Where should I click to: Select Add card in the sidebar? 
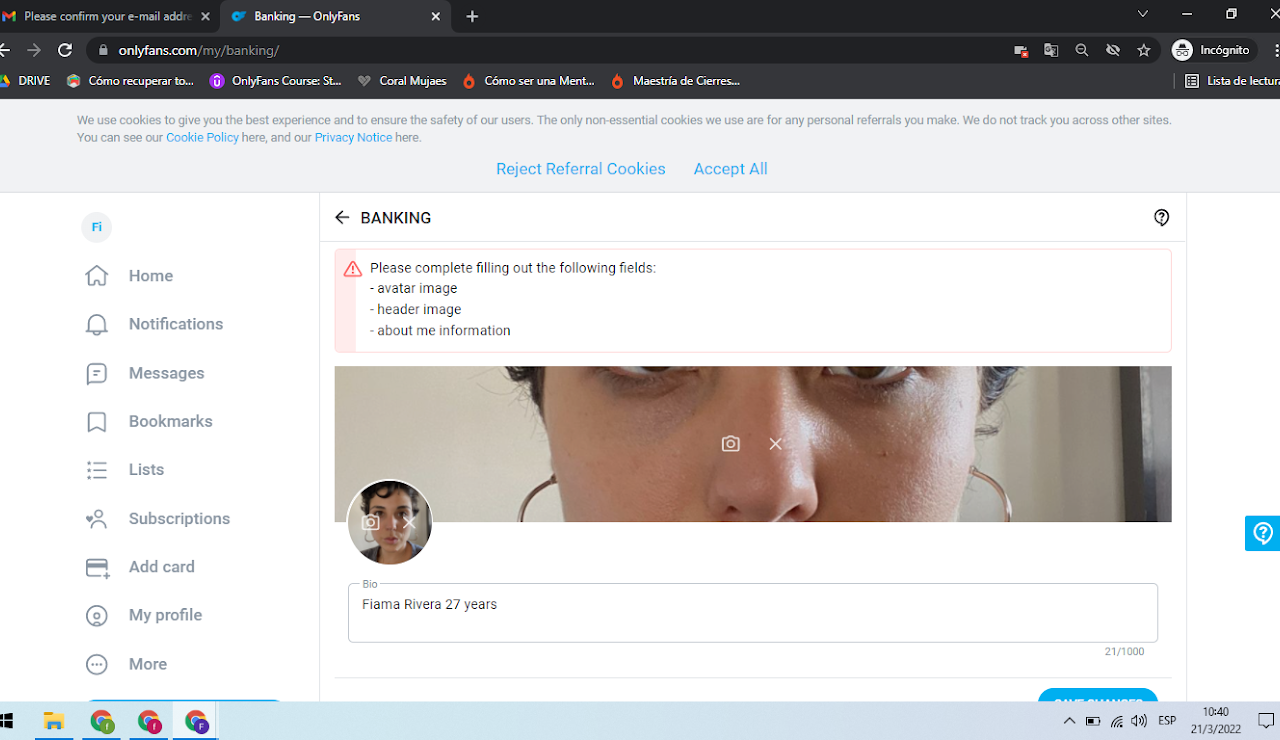tap(140, 567)
